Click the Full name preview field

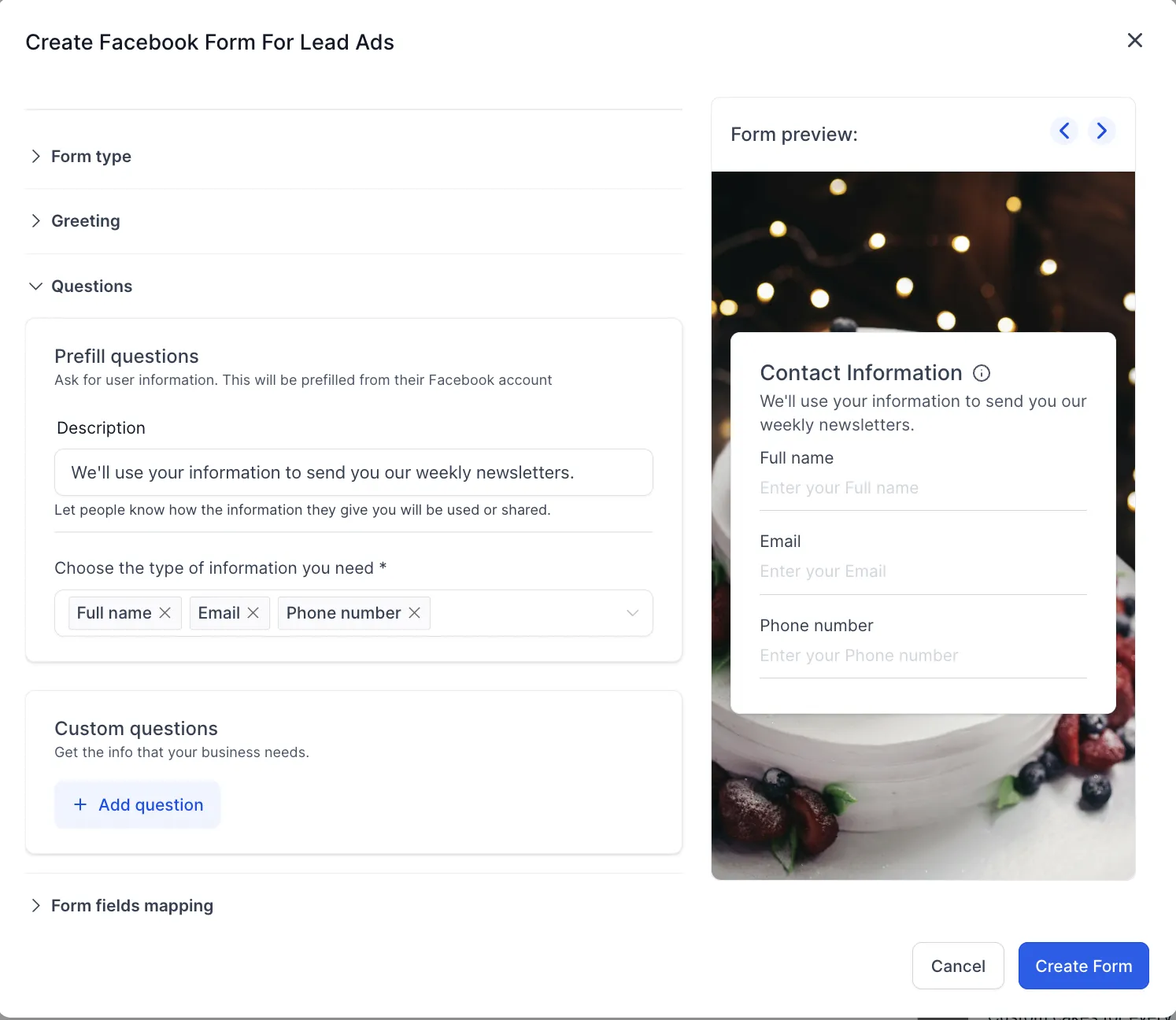tap(923, 488)
